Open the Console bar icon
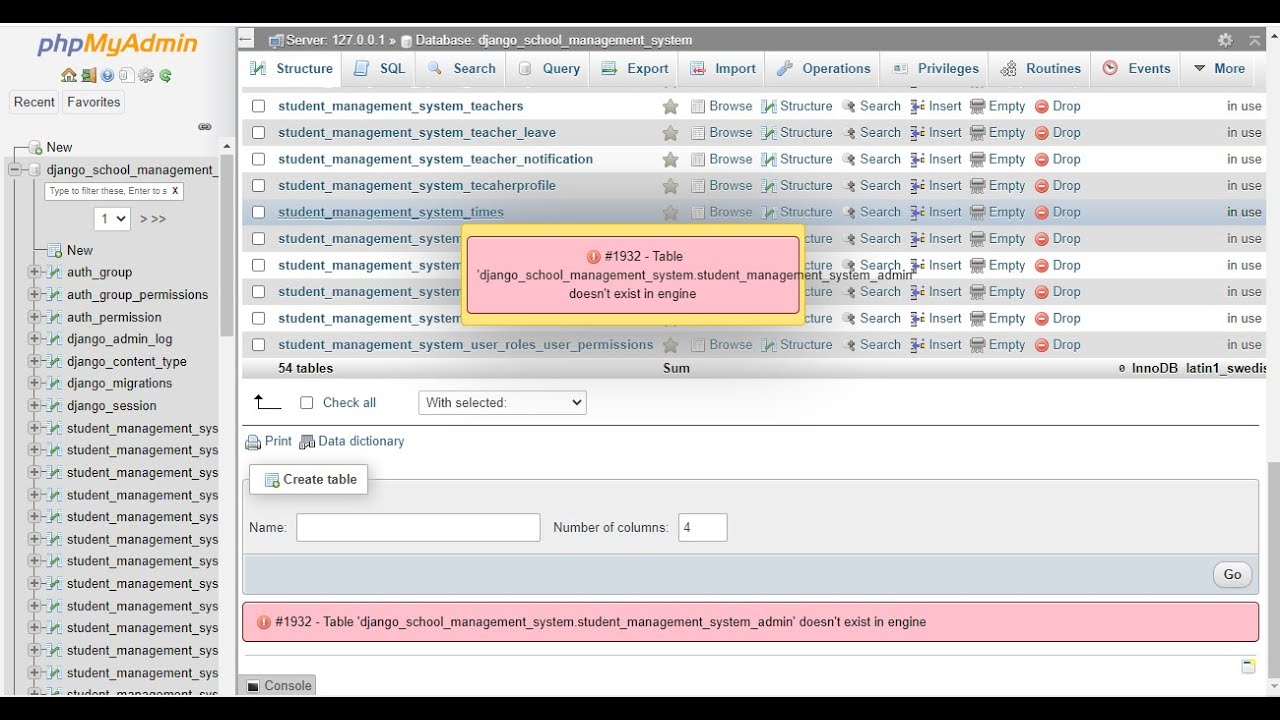 [x=253, y=686]
